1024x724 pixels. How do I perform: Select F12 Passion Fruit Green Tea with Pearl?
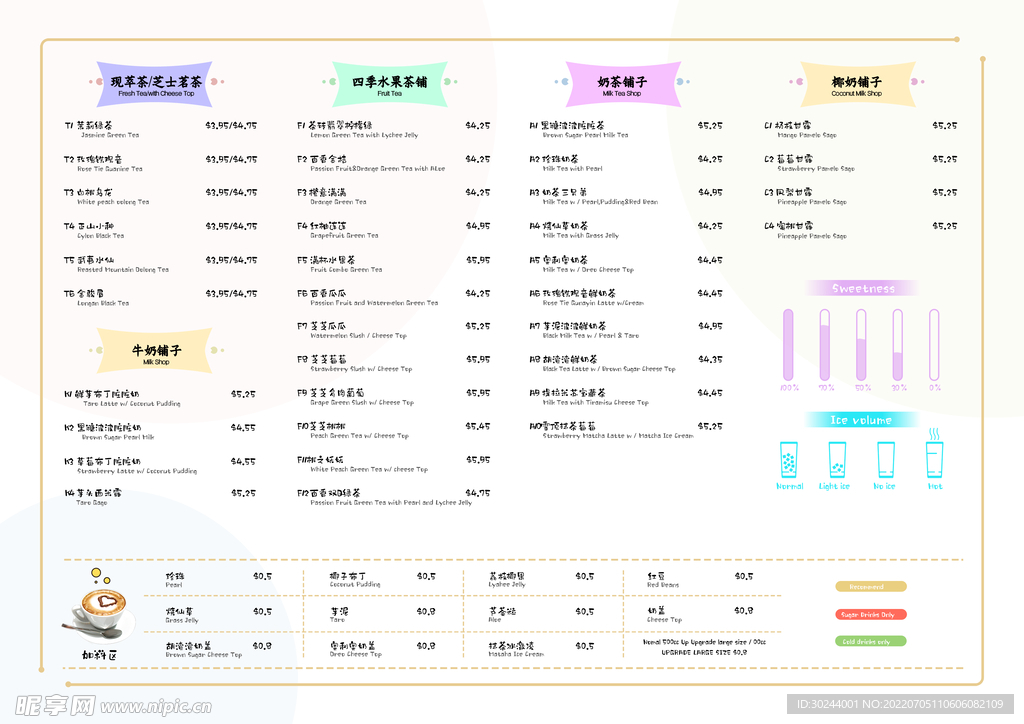pyautogui.click(x=393, y=497)
